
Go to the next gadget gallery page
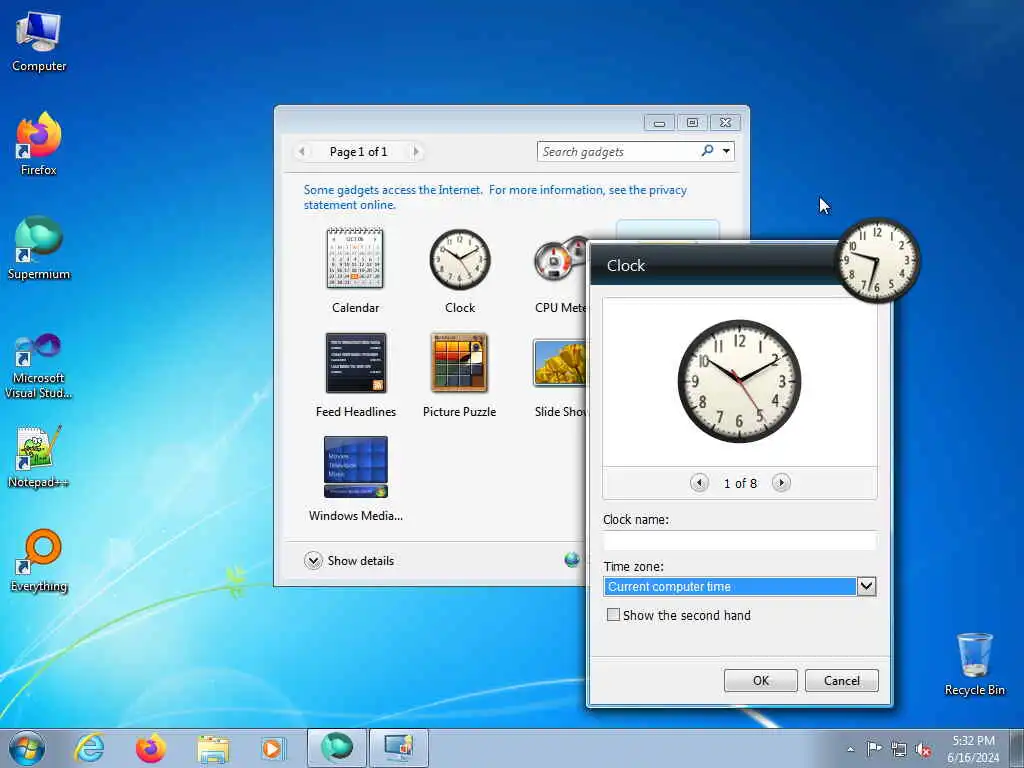[x=416, y=152]
